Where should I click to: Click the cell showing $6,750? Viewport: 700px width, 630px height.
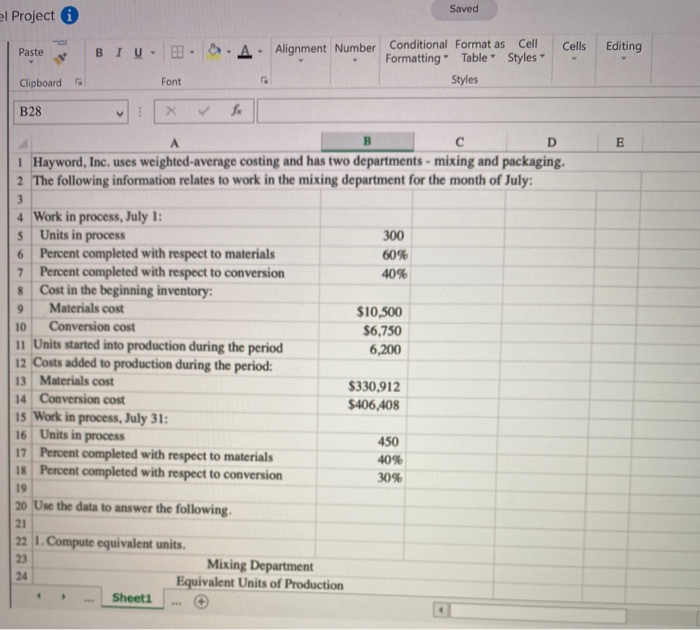point(364,330)
